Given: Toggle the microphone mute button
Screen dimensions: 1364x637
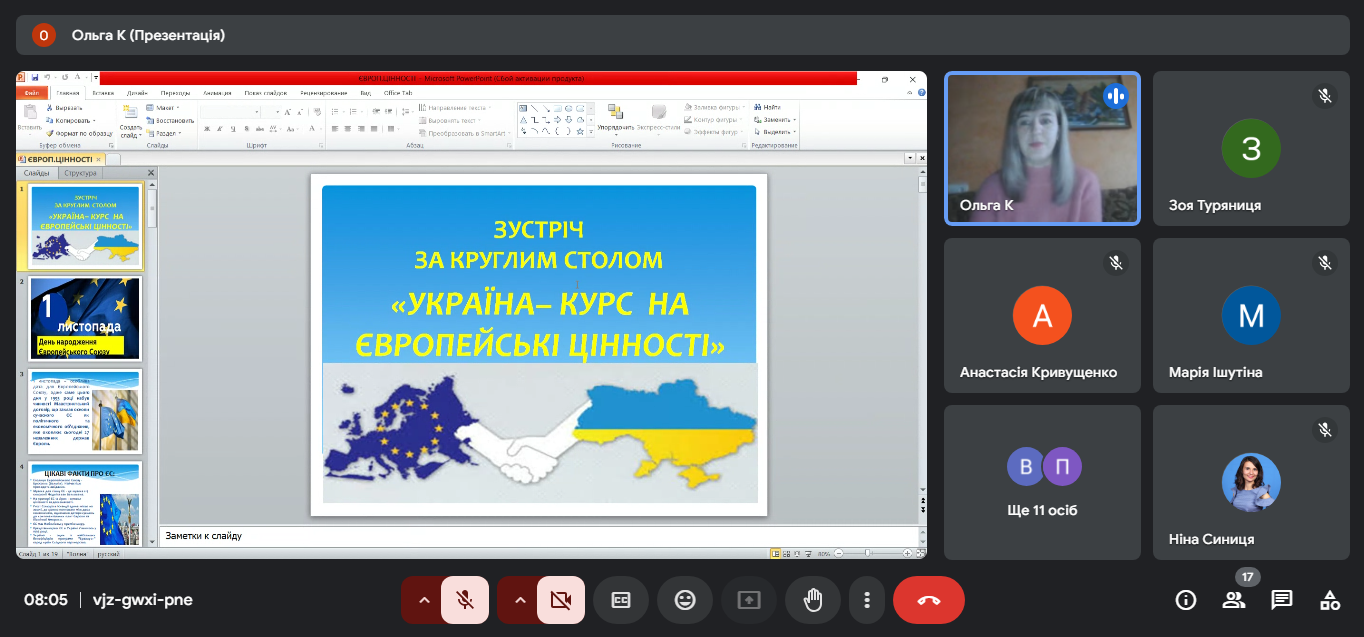Looking at the screenshot, I should [465, 600].
